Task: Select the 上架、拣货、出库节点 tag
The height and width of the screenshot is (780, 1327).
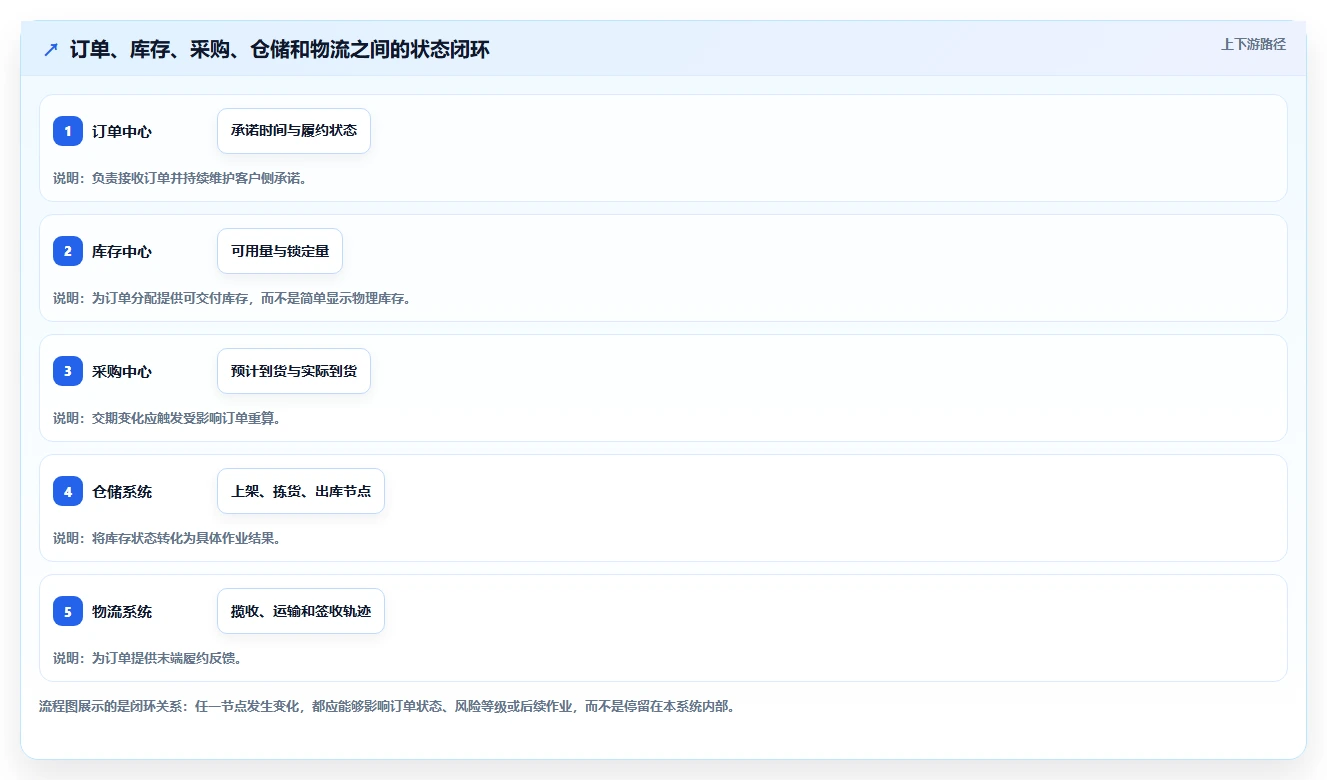Action: click(x=301, y=491)
